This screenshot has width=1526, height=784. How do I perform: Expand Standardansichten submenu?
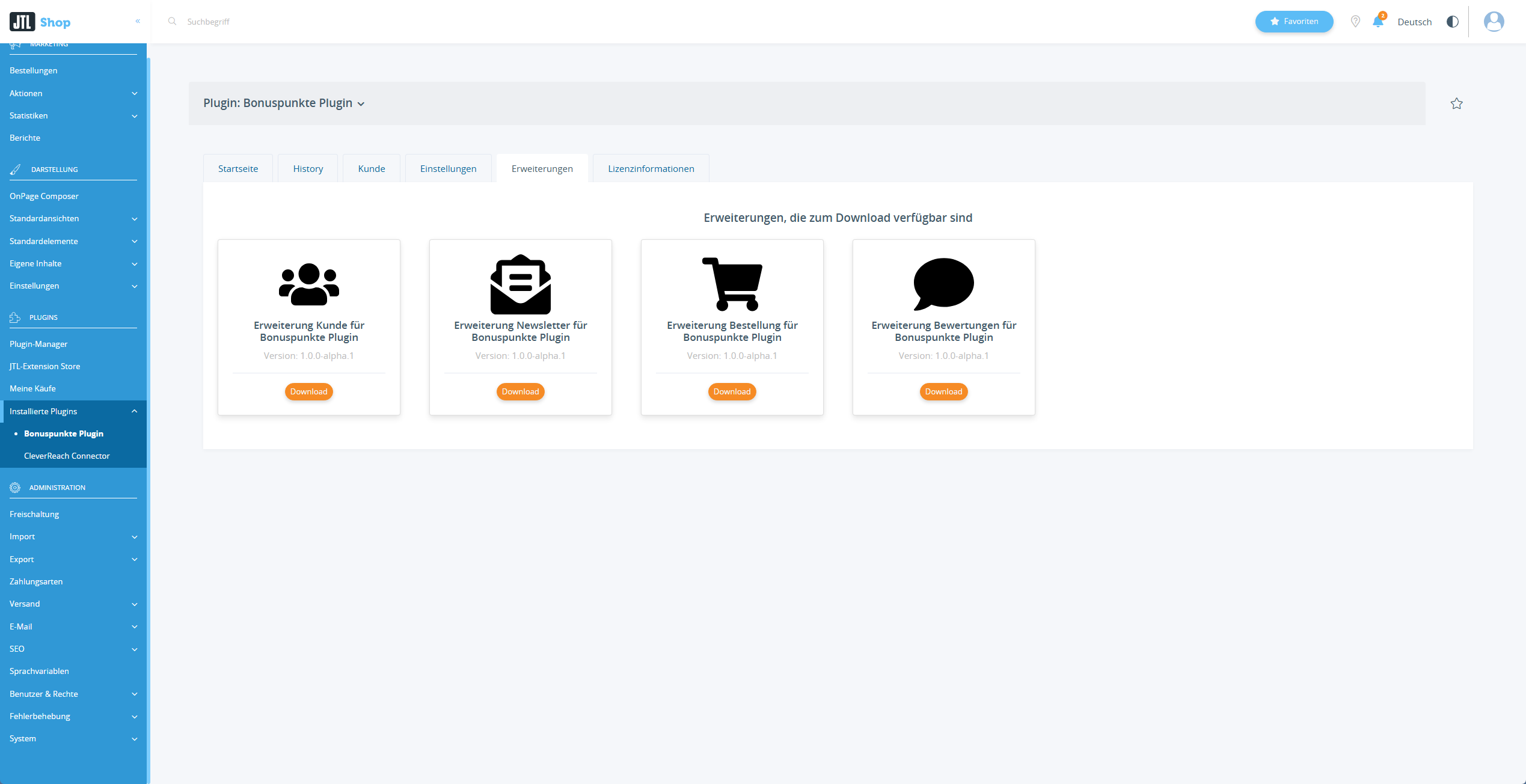point(73,218)
